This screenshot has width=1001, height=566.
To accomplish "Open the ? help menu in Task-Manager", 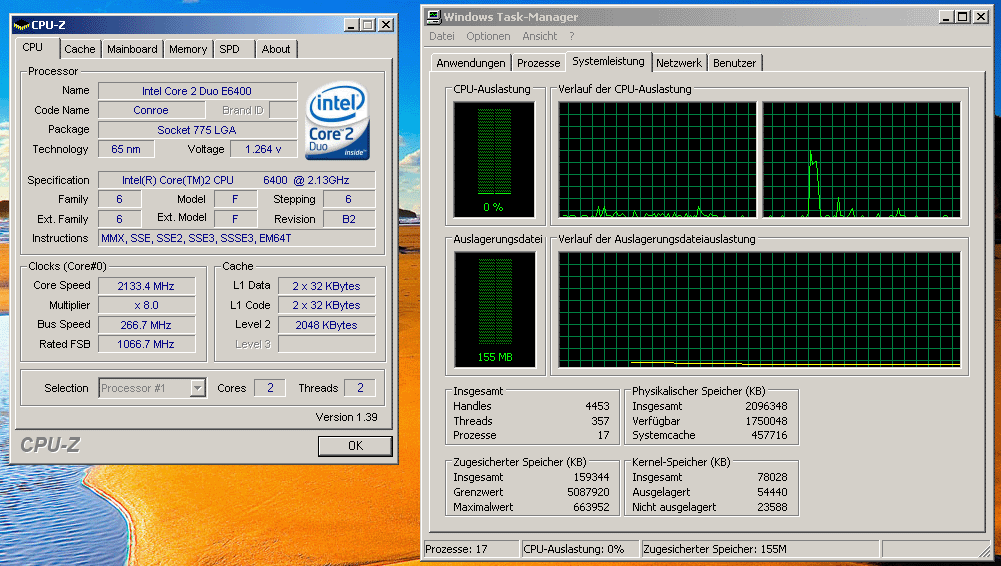I will coord(572,36).
